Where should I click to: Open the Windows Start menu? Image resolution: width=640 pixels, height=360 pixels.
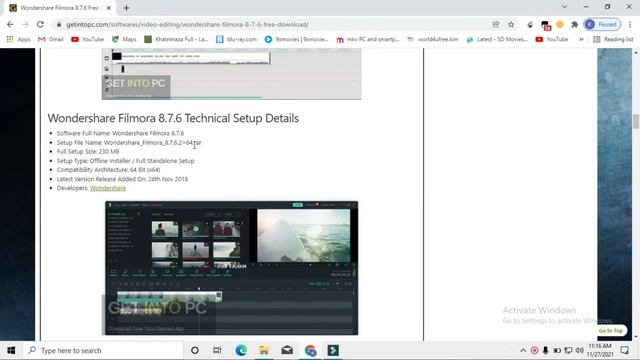(x=11, y=350)
